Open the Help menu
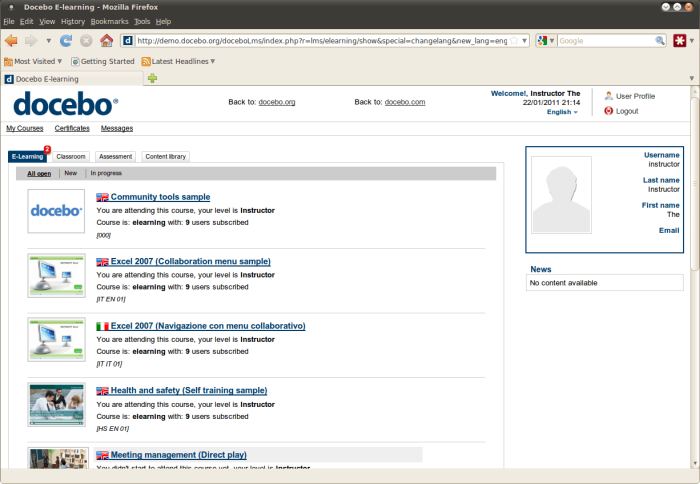This screenshot has height=484, width=700. click(x=163, y=21)
